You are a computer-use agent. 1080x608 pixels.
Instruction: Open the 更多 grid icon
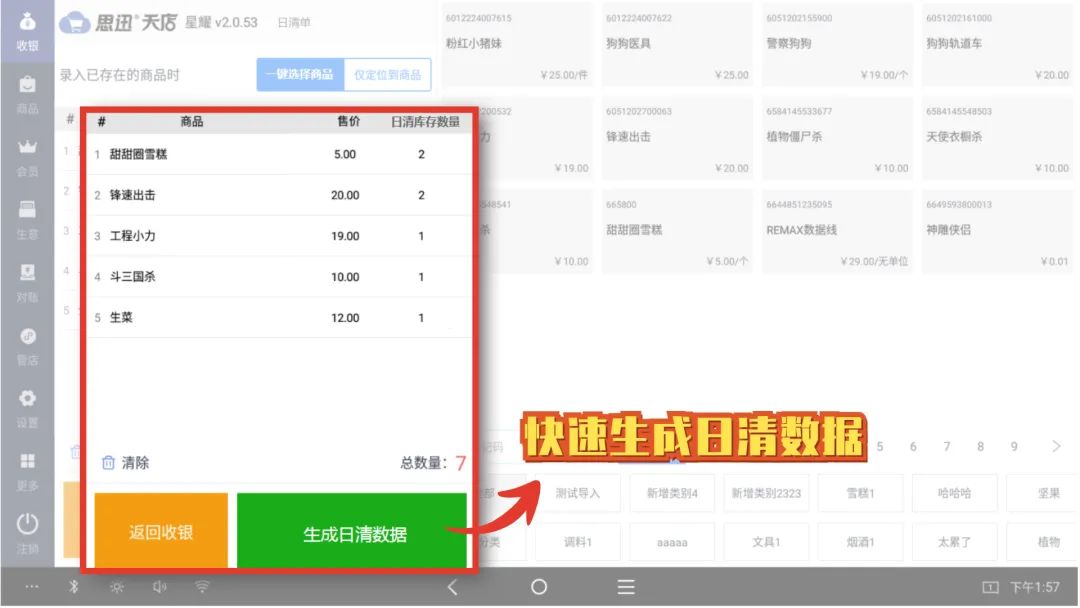tap(27, 470)
